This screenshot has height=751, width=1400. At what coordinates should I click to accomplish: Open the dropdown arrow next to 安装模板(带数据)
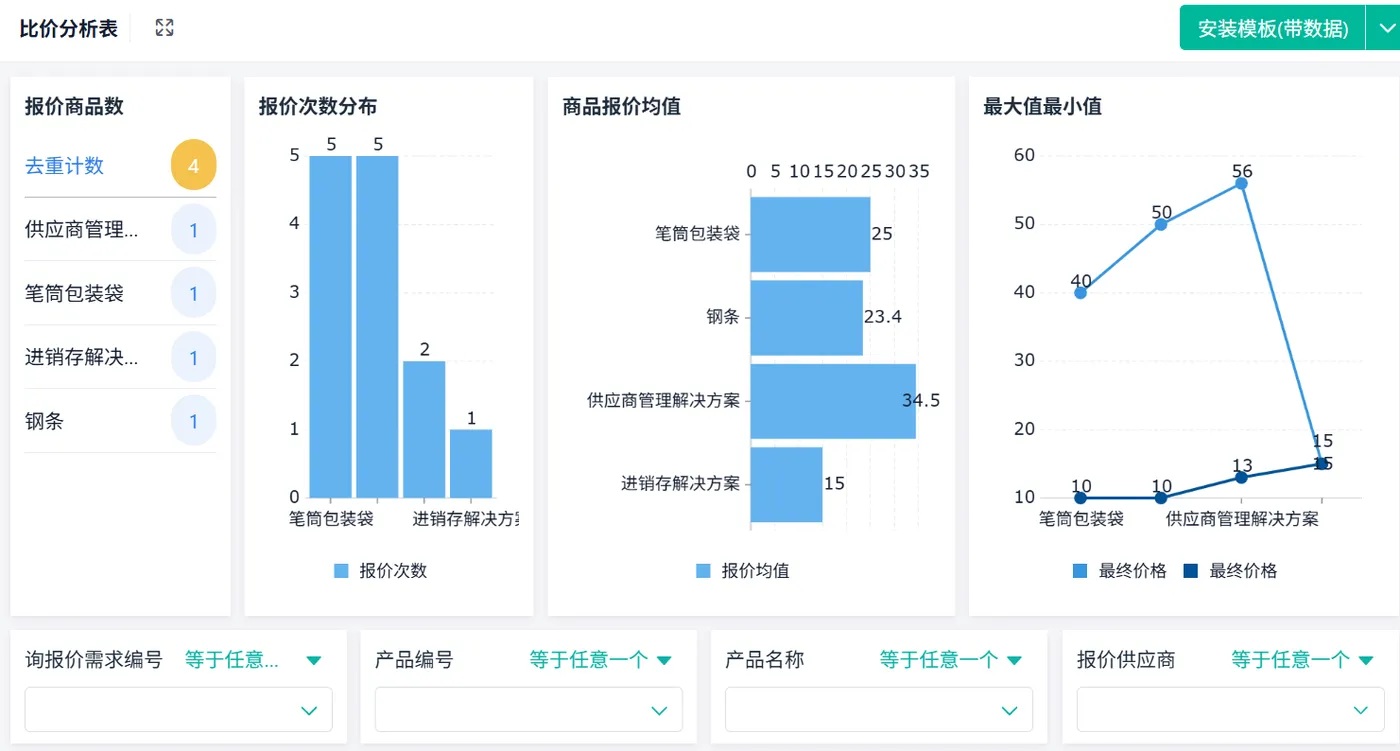(1386, 28)
